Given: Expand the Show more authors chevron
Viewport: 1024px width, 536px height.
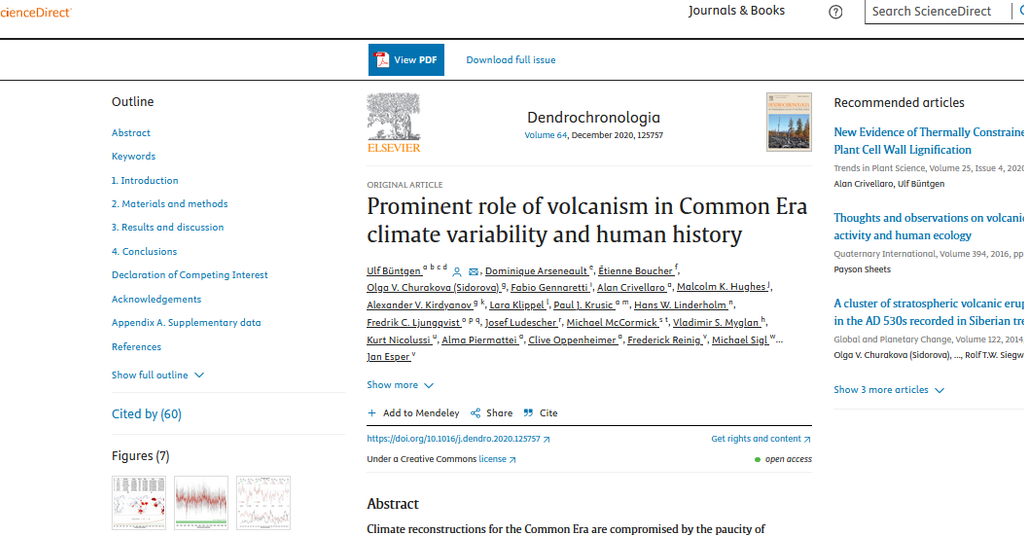Looking at the screenshot, I should click(x=429, y=385).
